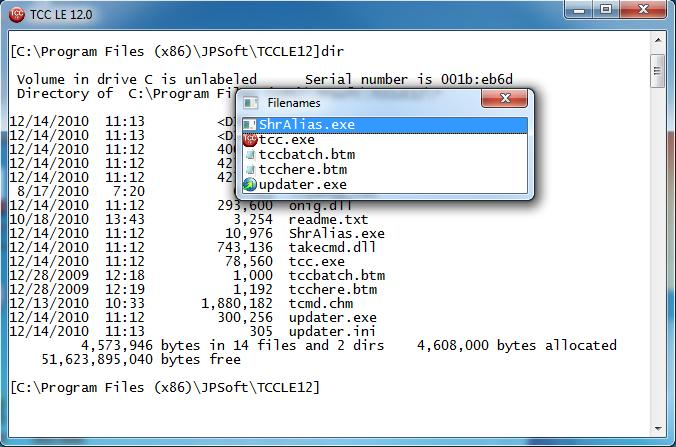The width and height of the screenshot is (676, 447).
Task: Close the TCC LE 12.0 window
Action: pos(643,9)
